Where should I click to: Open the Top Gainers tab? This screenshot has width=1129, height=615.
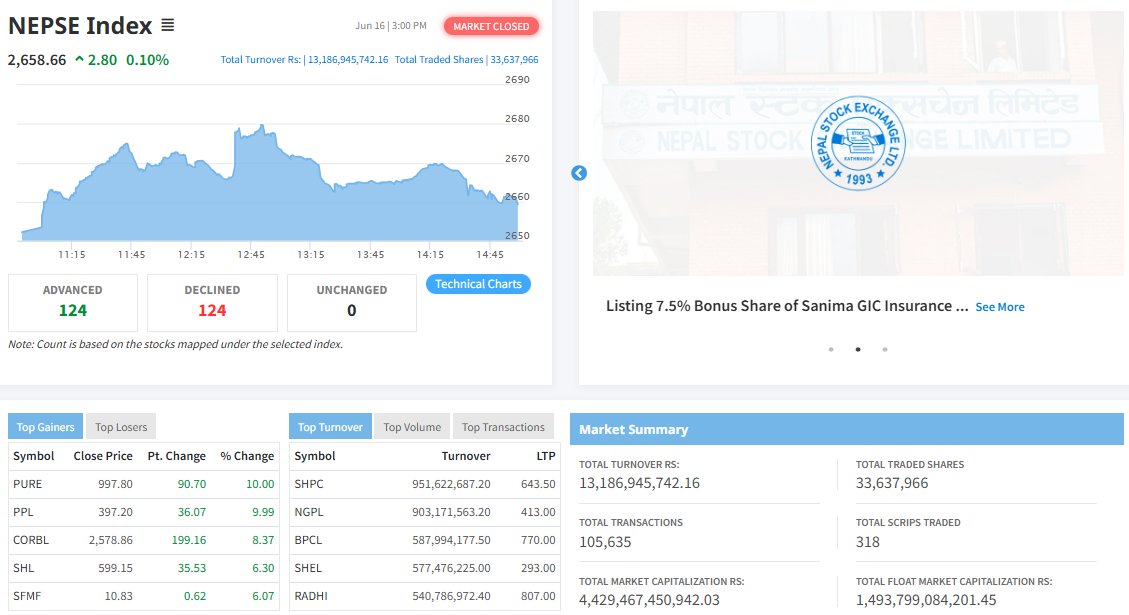46,427
